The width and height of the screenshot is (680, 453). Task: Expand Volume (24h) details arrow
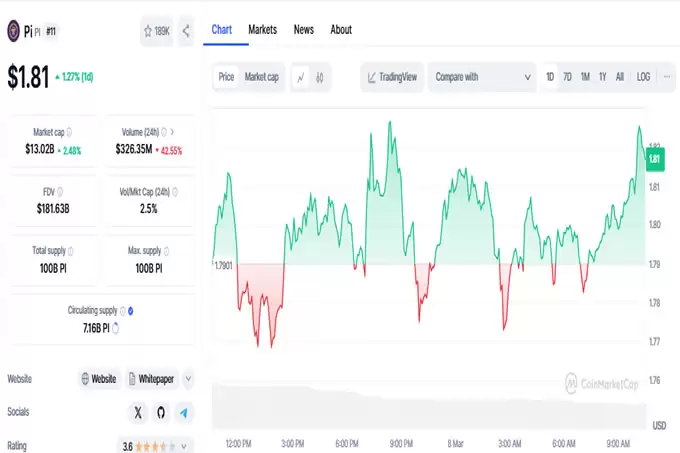coord(172,131)
